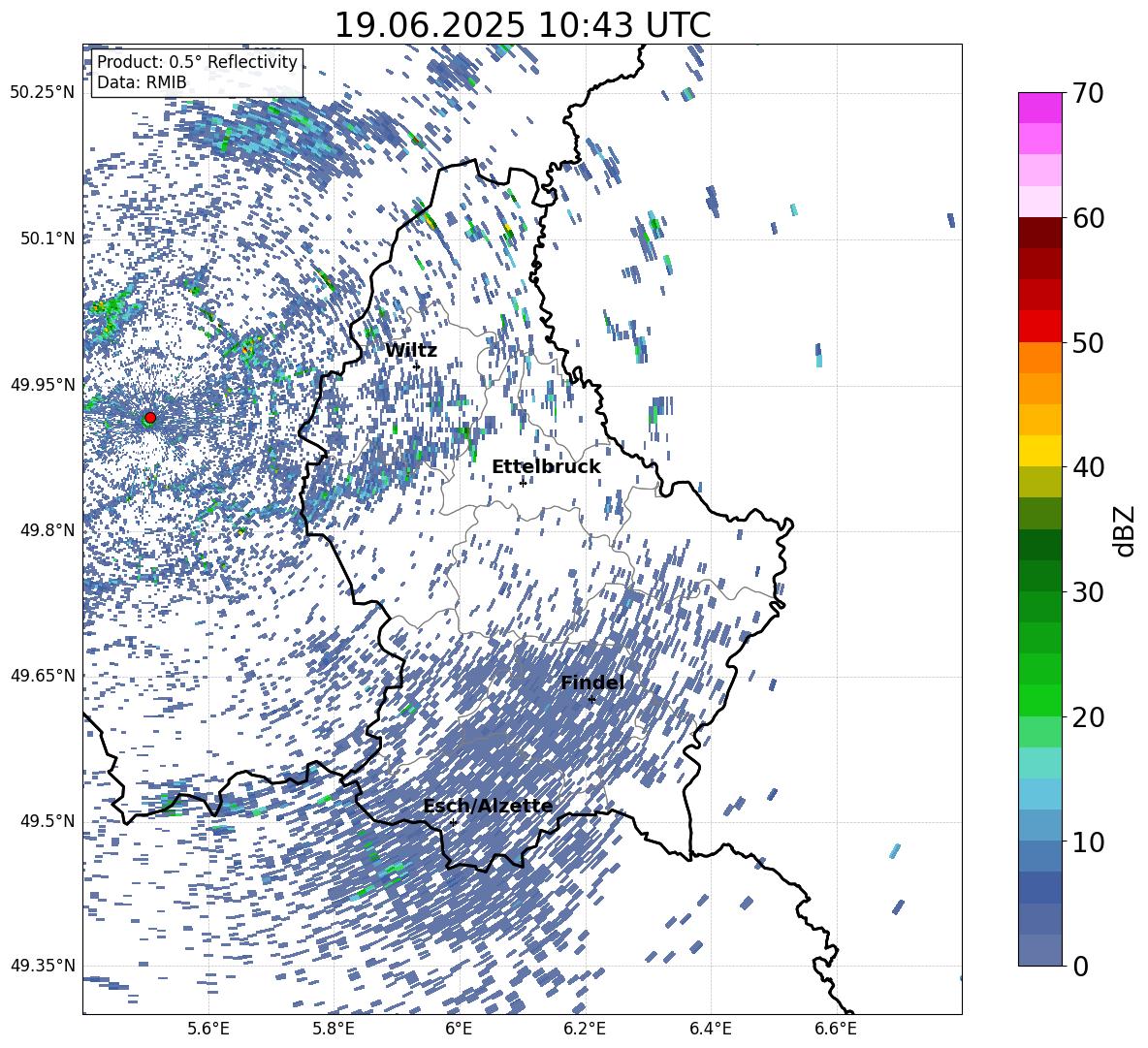Click the Findel location label
The width and height of the screenshot is (1148, 1048).
(x=591, y=683)
